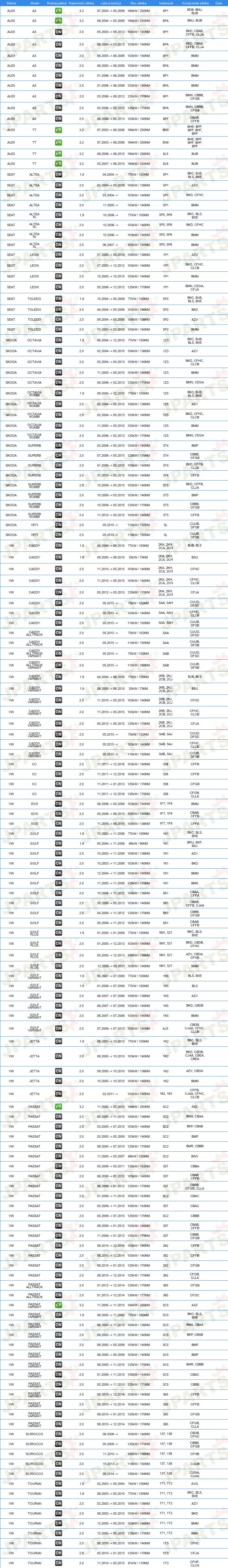Click the petrol icon for Audi TT 8N3

(x=58, y=130)
